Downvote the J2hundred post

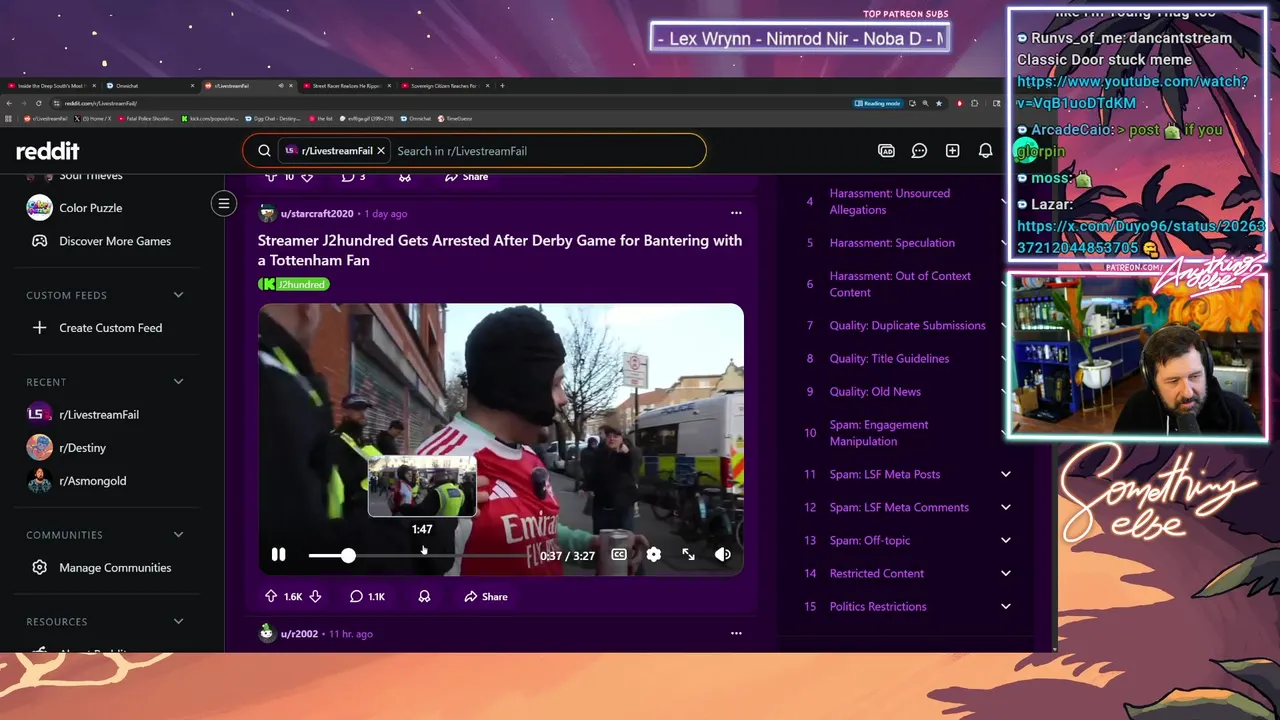point(315,597)
